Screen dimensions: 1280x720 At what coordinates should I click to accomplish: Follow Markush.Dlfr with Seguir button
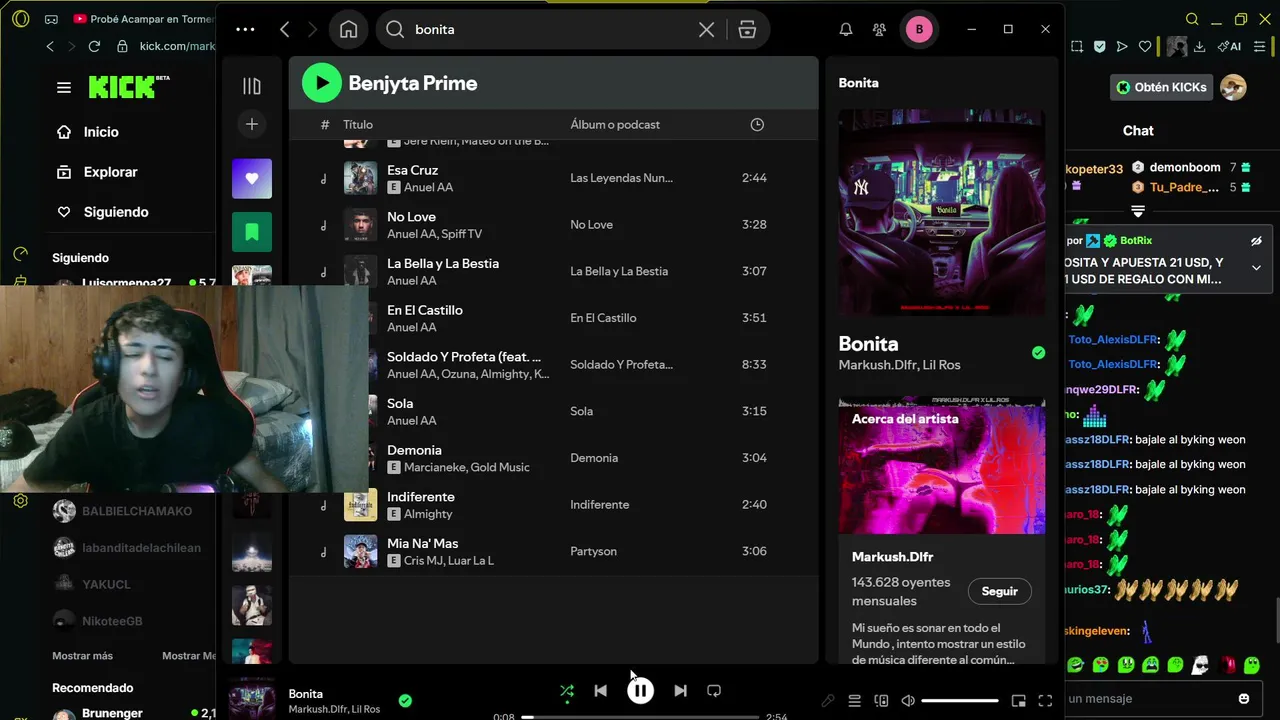click(x=999, y=591)
